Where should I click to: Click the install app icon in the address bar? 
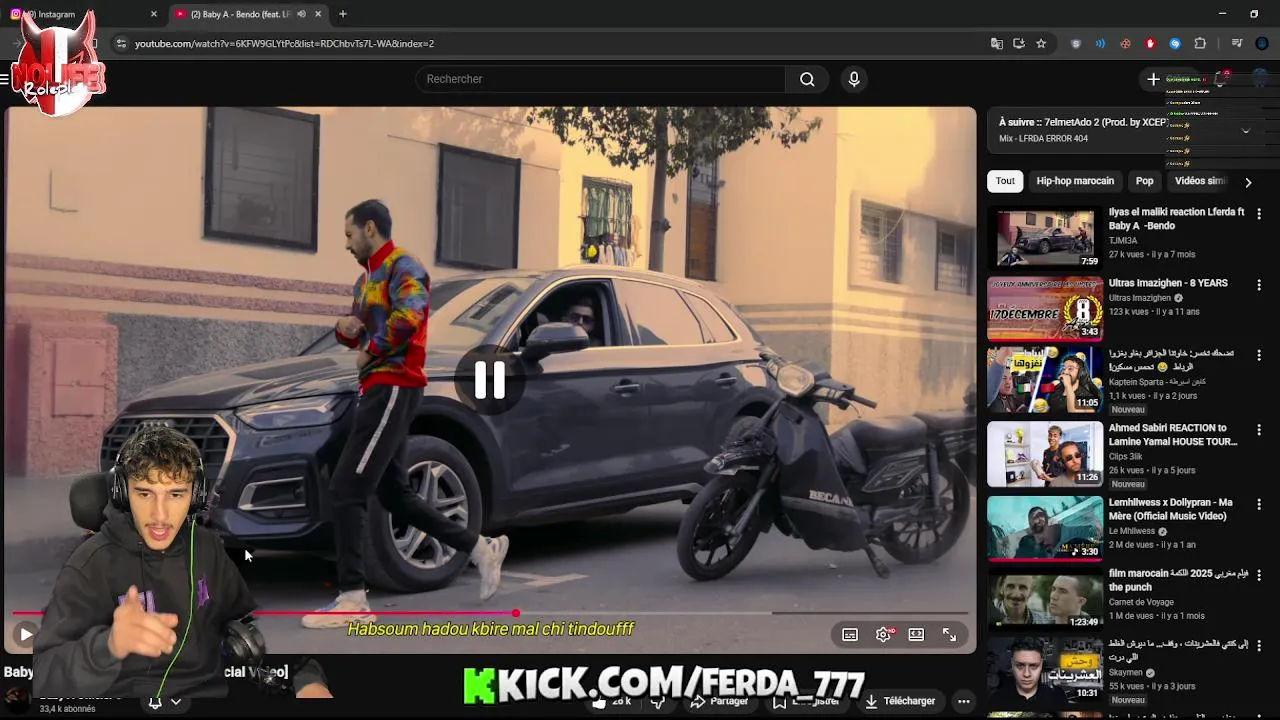point(1018,44)
